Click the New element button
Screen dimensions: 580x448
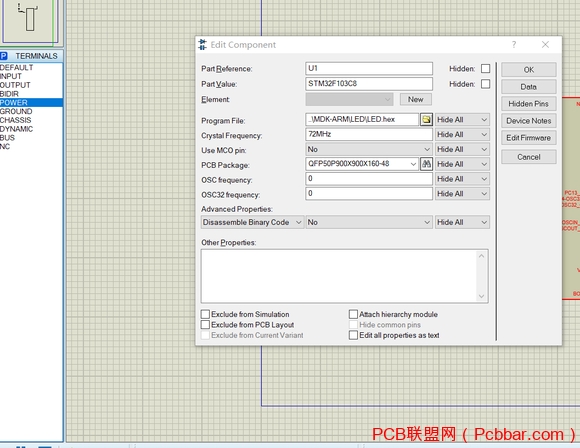click(x=416, y=100)
